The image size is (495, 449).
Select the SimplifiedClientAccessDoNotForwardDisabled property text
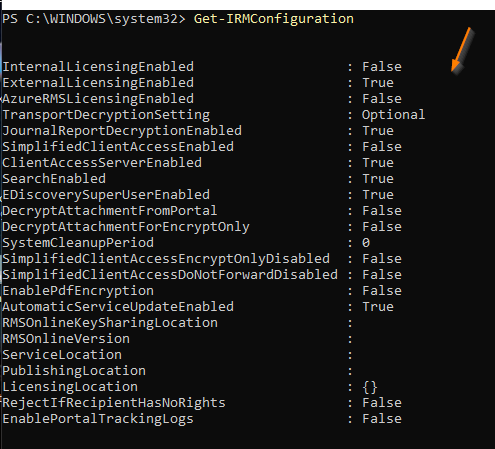pos(170,275)
